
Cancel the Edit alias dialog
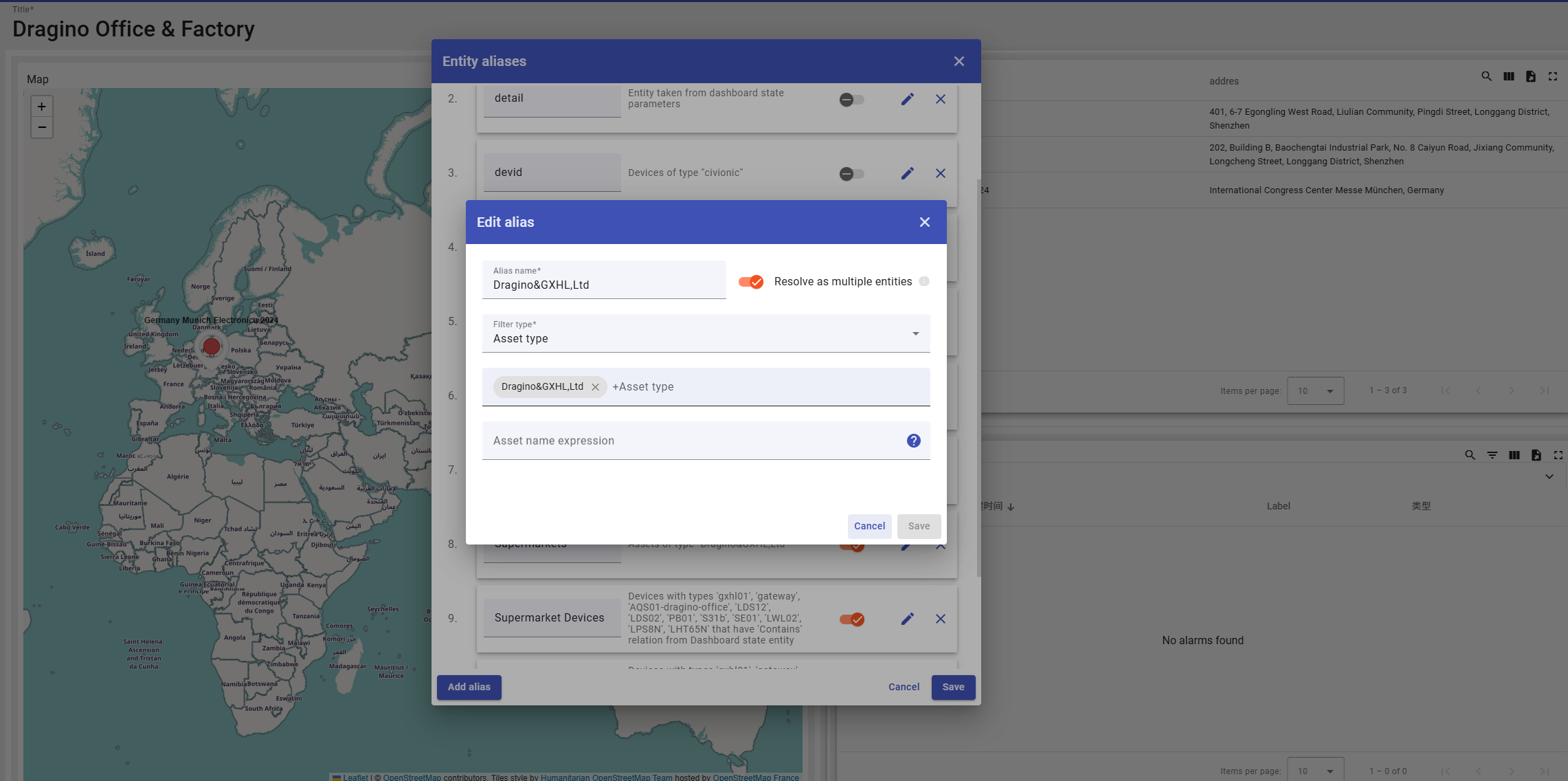(x=869, y=526)
